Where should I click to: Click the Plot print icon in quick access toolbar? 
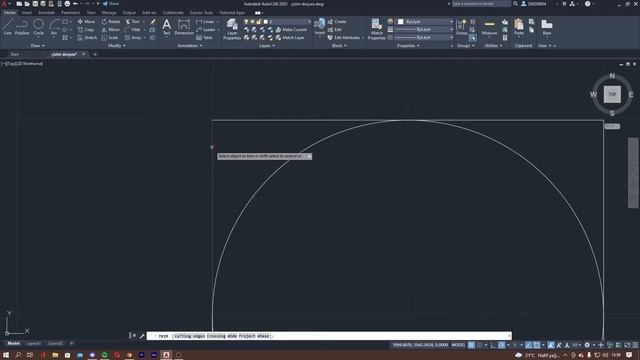67,4
